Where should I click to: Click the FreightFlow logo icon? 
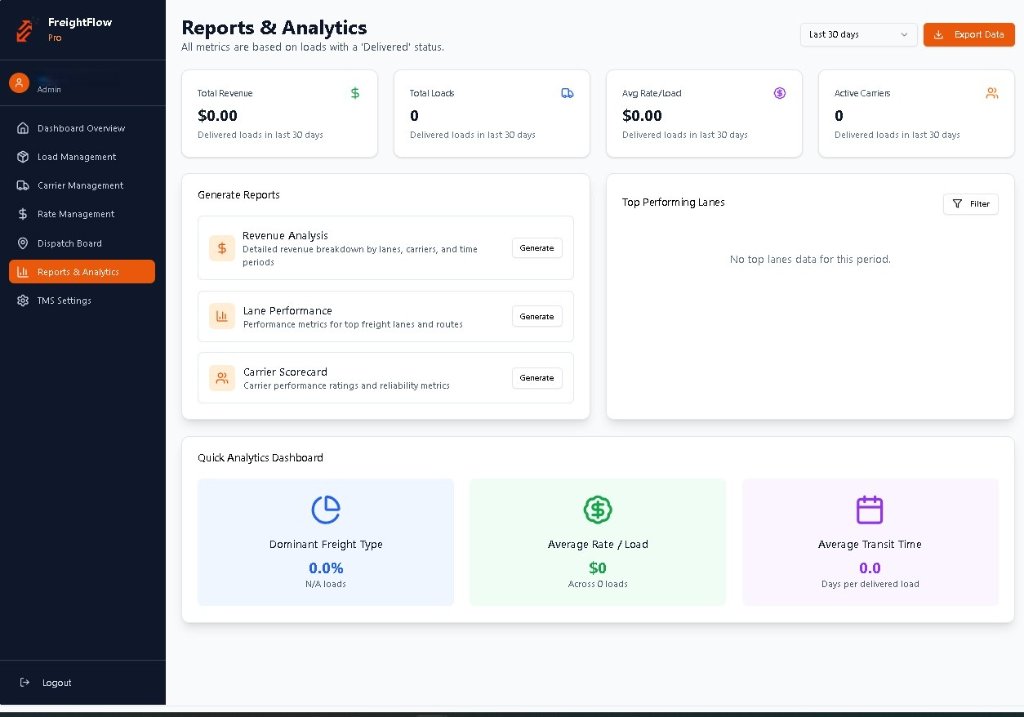[25, 29]
